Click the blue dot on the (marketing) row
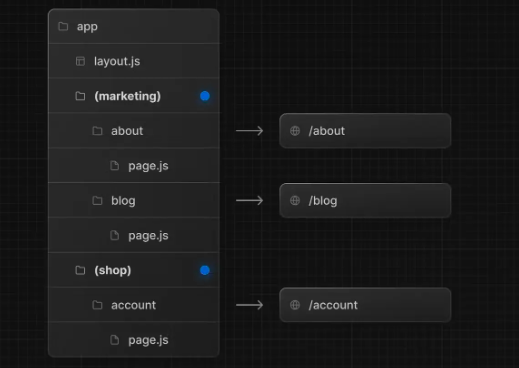The image size is (519, 368). click(205, 96)
